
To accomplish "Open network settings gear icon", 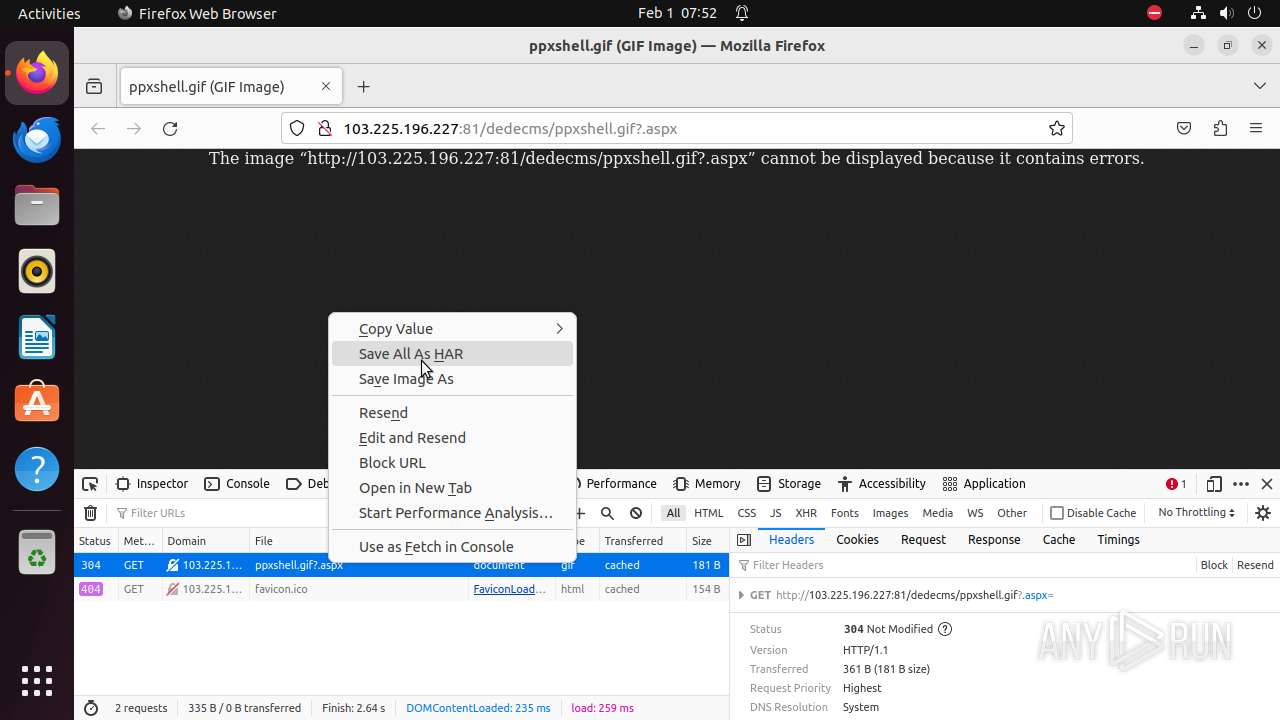I will (1263, 513).
